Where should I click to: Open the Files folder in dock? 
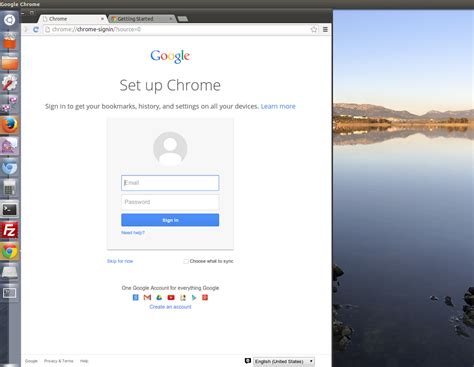pos(9,62)
